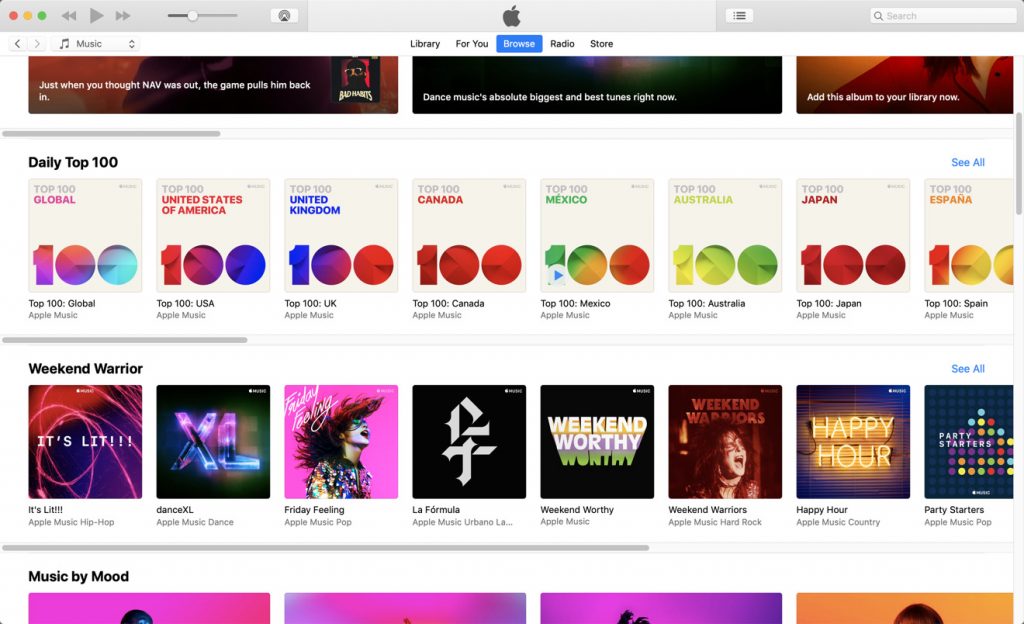This screenshot has width=1024, height=624.
Task: Click the Weekend Worthy title text
Action: pyautogui.click(x=577, y=510)
